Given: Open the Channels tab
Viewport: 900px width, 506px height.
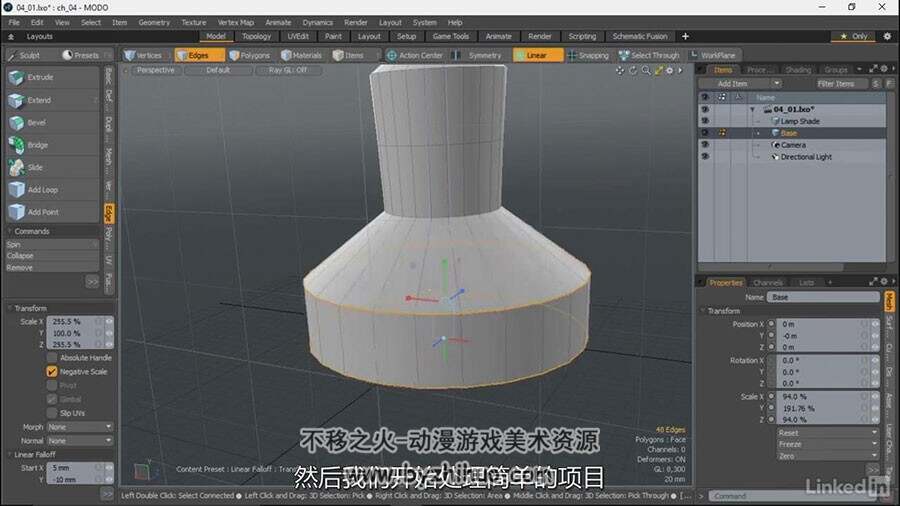Looking at the screenshot, I should click(767, 283).
